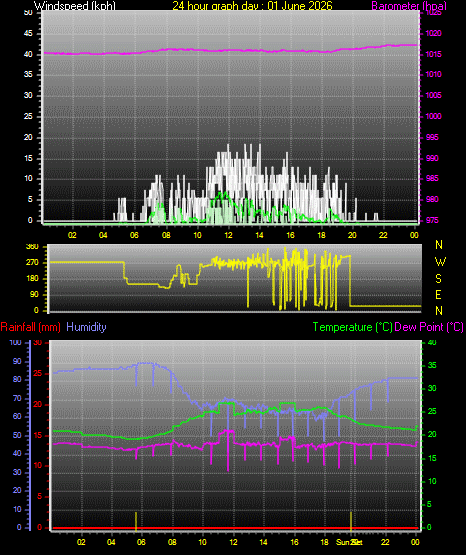
Task: Click '360' on the wind direction axis
Action: tap(33, 247)
